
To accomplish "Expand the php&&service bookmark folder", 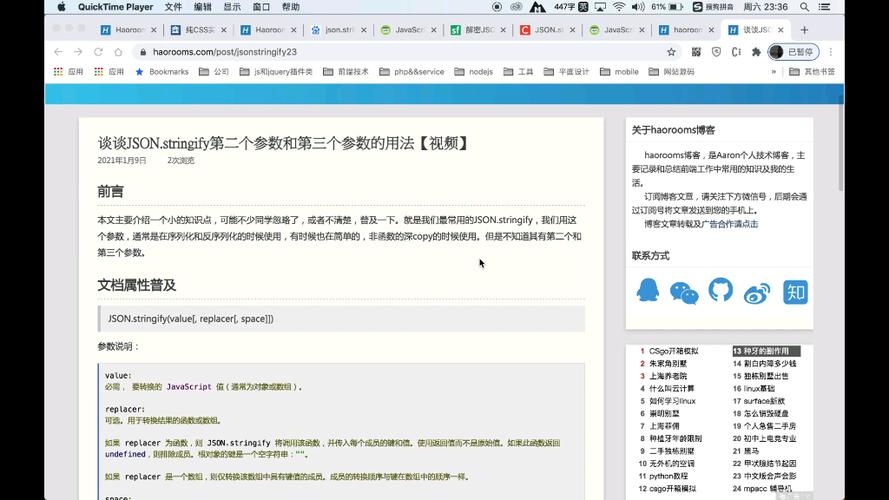I will [x=412, y=71].
